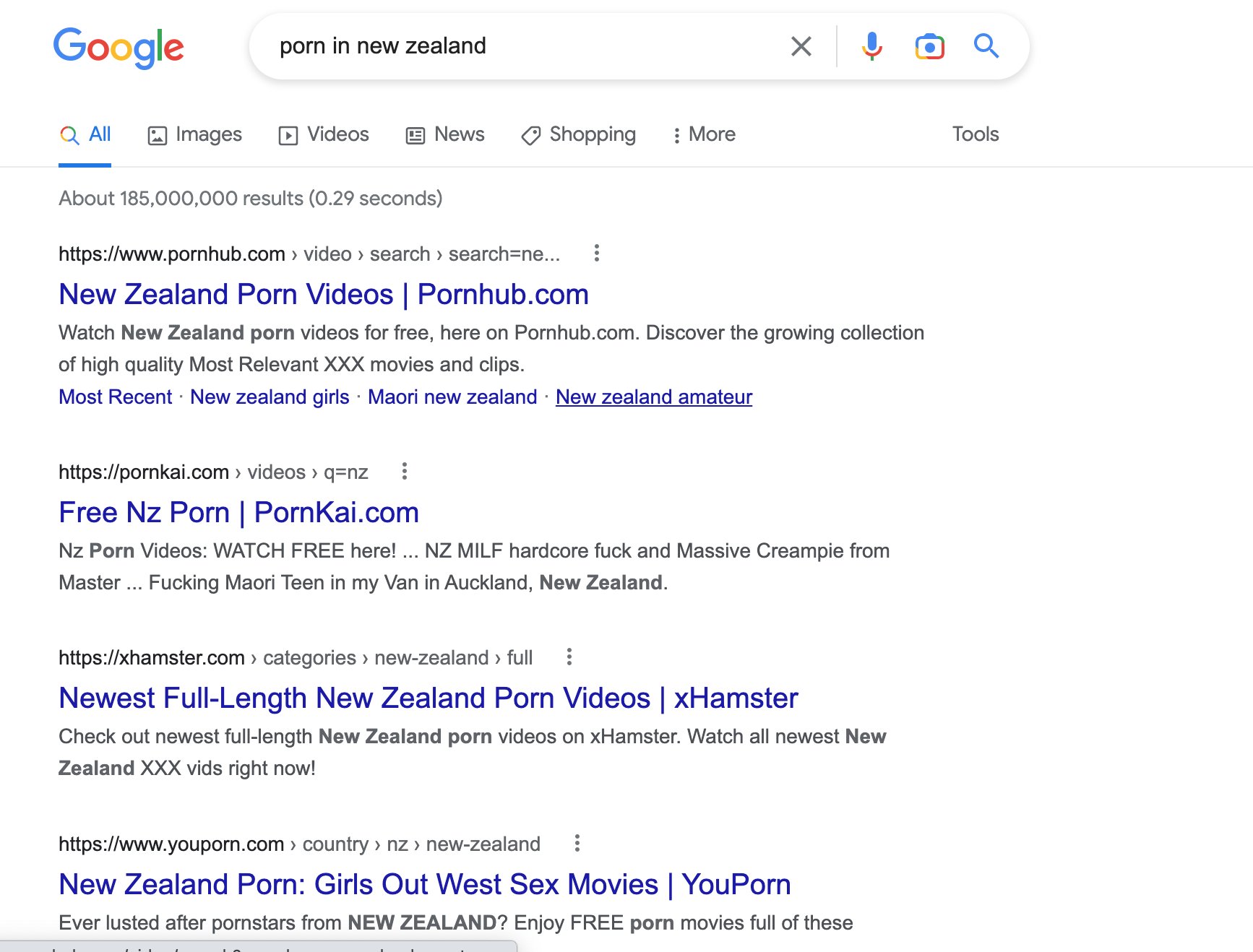The width and height of the screenshot is (1253, 952).
Task: Submit search with the magnifying glass icon
Action: pyautogui.click(x=986, y=46)
